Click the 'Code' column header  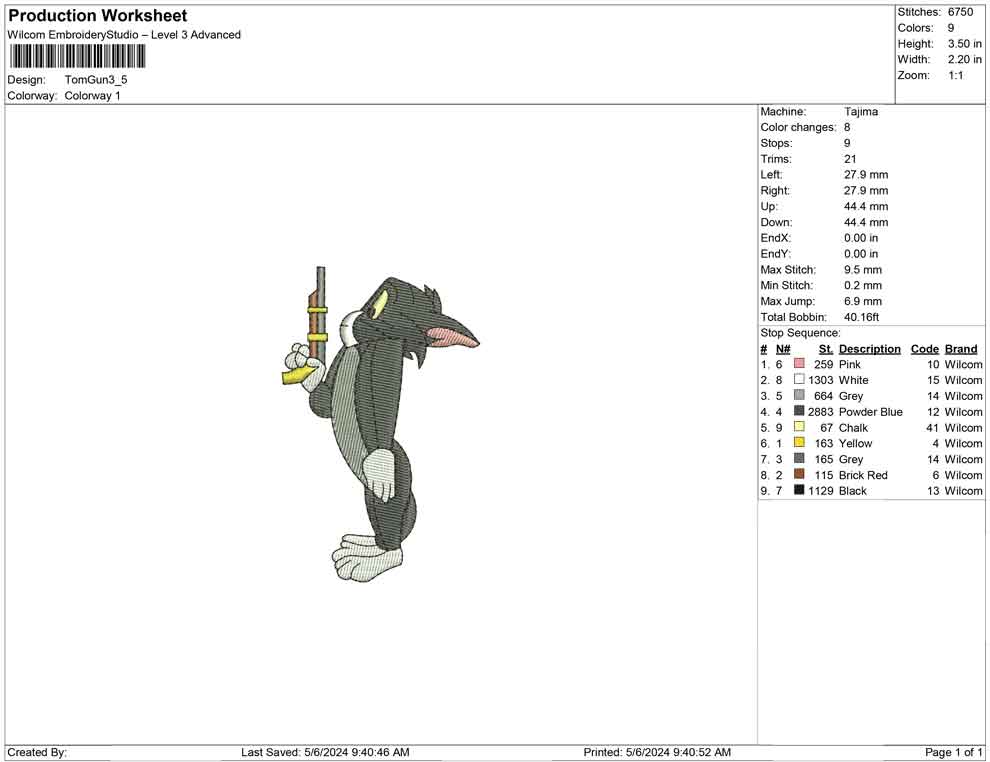pyautogui.click(x=924, y=349)
